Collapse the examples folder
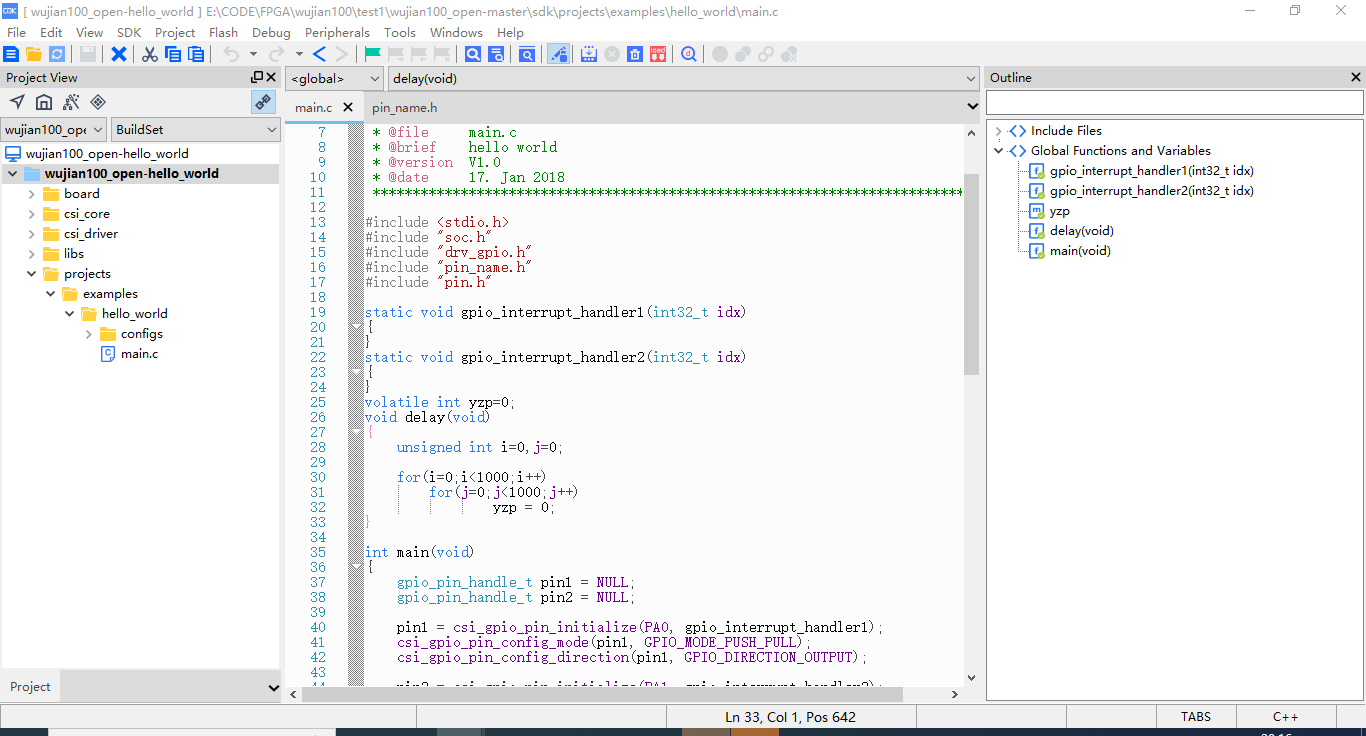1366x736 pixels. [51, 294]
